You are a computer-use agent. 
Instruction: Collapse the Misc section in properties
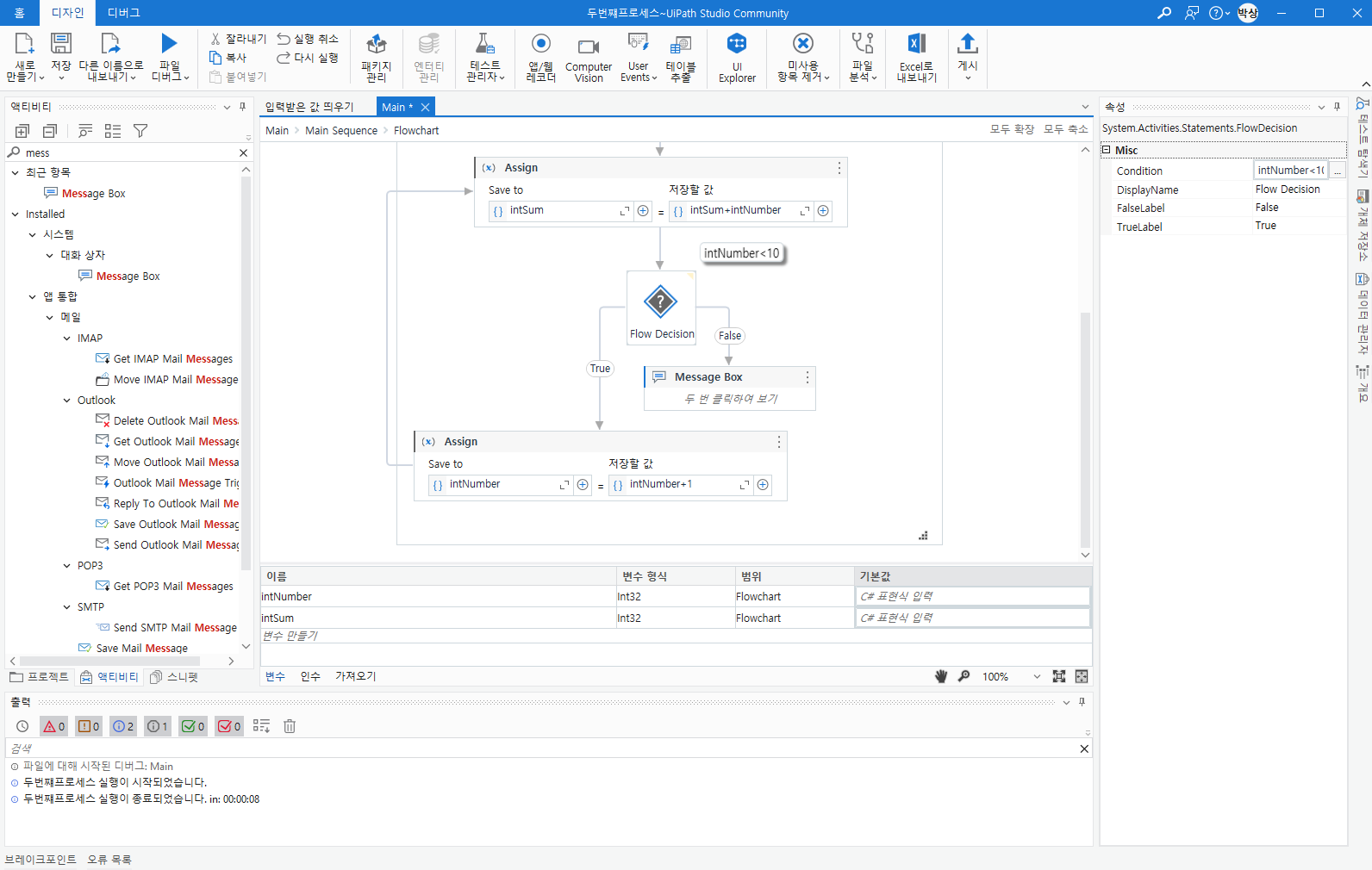click(1106, 150)
